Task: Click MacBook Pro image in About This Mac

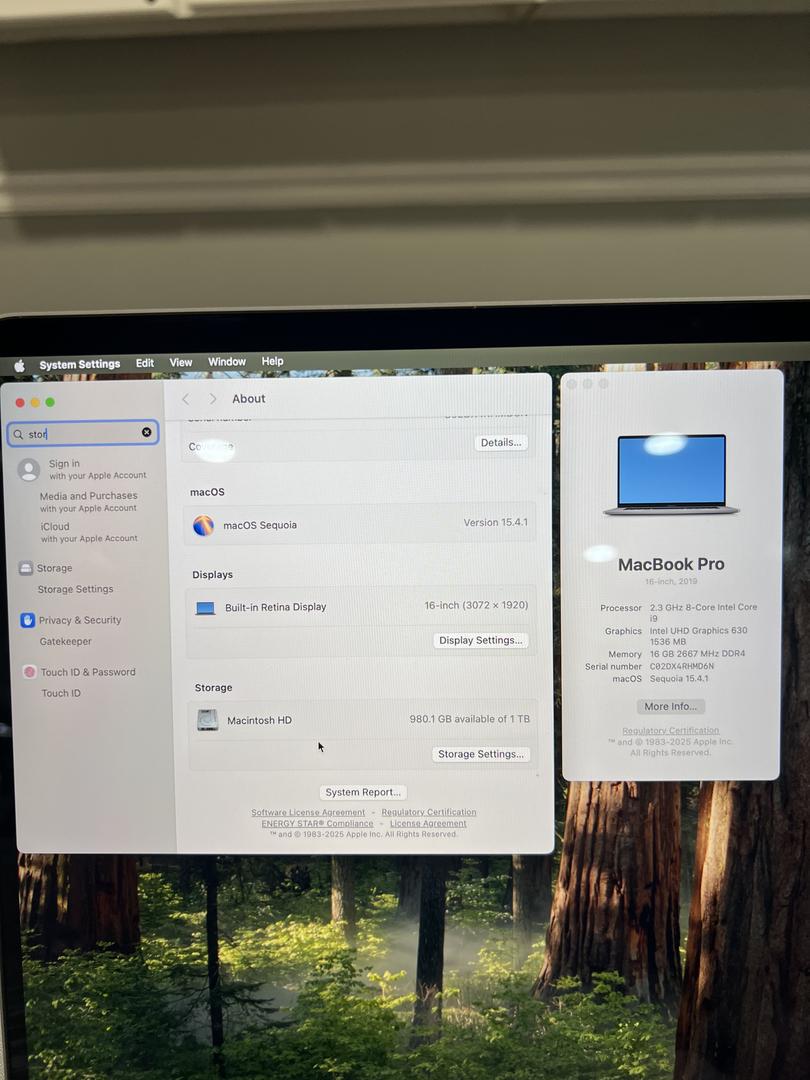Action: pos(671,474)
